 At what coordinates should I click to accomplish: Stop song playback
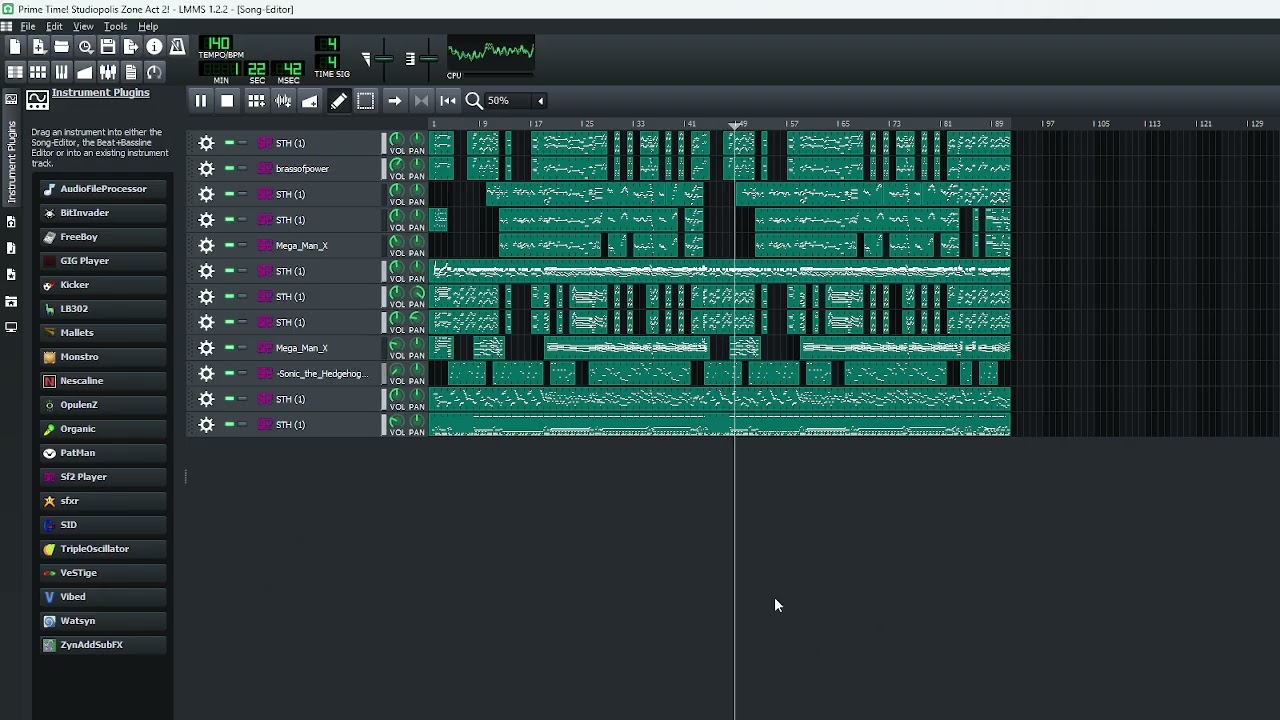click(227, 101)
